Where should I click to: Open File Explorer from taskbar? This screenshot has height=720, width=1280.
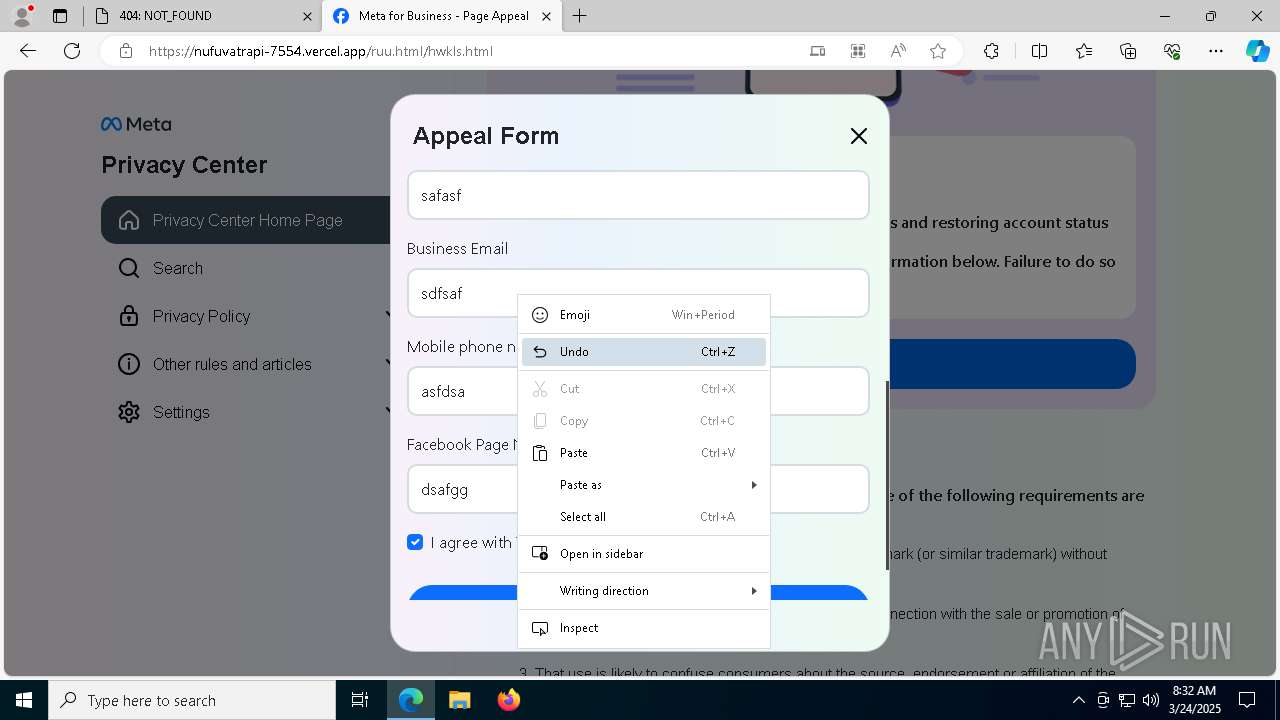click(x=459, y=700)
